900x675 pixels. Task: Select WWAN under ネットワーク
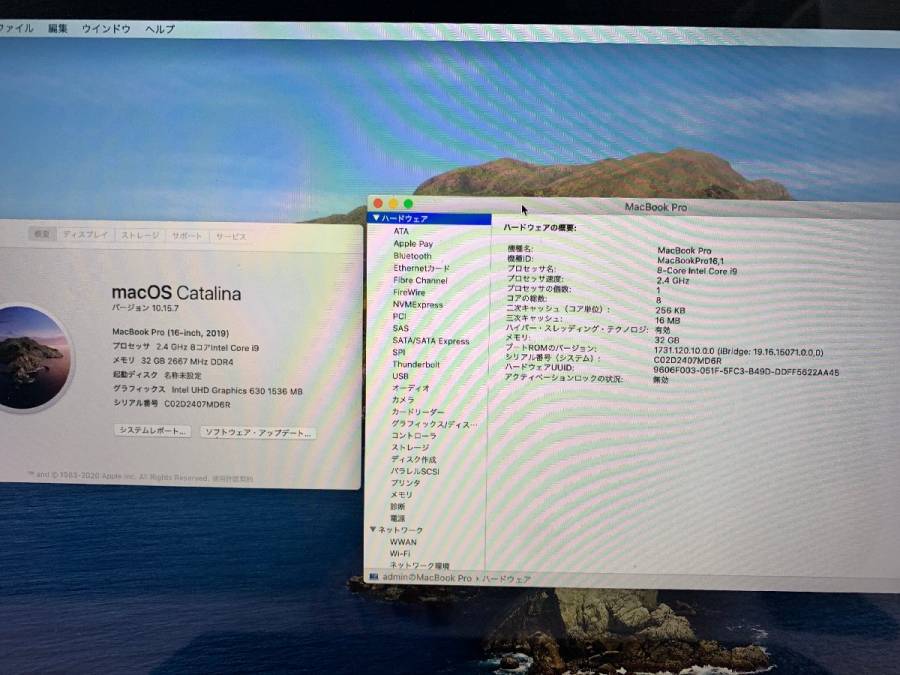coord(404,542)
